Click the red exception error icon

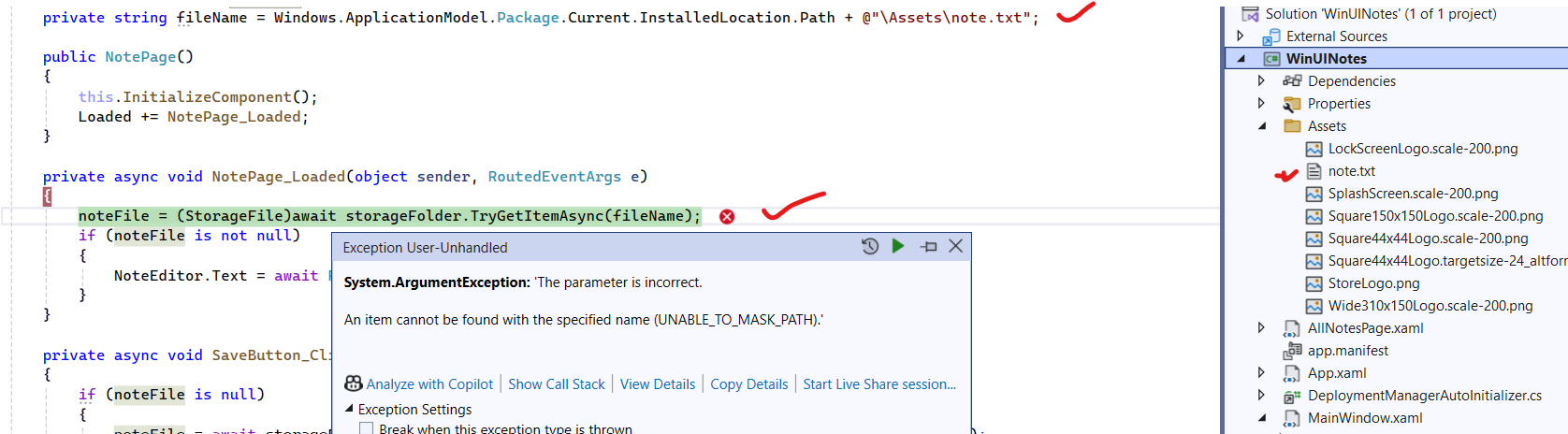coord(727,217)
